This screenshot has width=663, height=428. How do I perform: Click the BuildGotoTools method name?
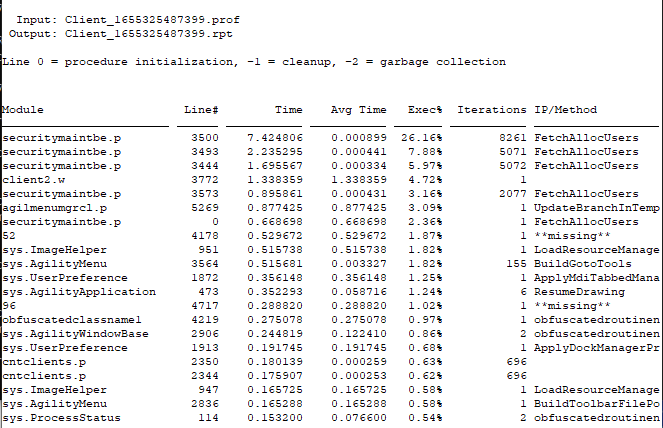(x=583, y=264)
